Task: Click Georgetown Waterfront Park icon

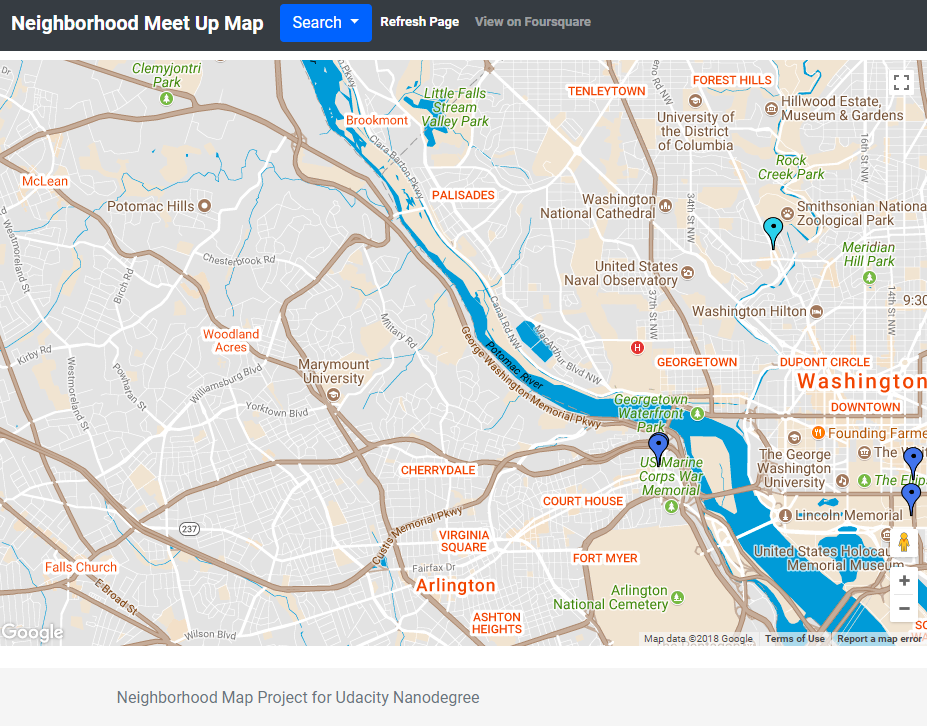Action: tap(698, 413)
